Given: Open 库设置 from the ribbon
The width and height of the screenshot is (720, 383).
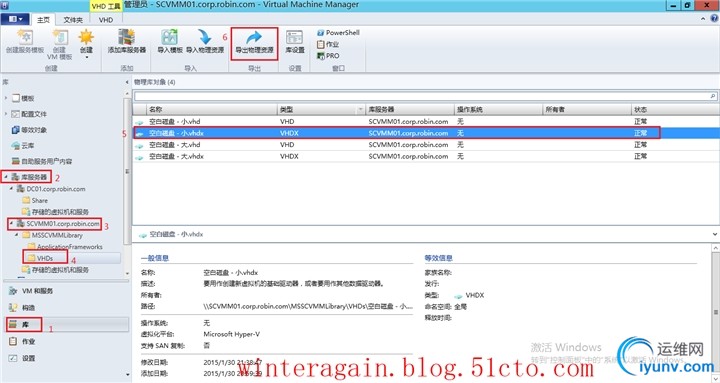Looking at the screenshot, I should point(295,41).
